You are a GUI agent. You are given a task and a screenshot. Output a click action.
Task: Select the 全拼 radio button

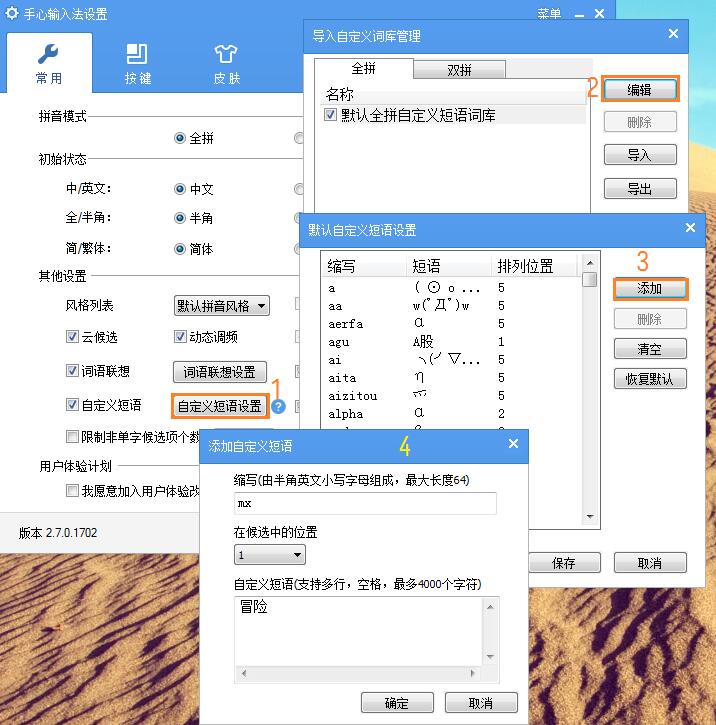tap(180, 138)
